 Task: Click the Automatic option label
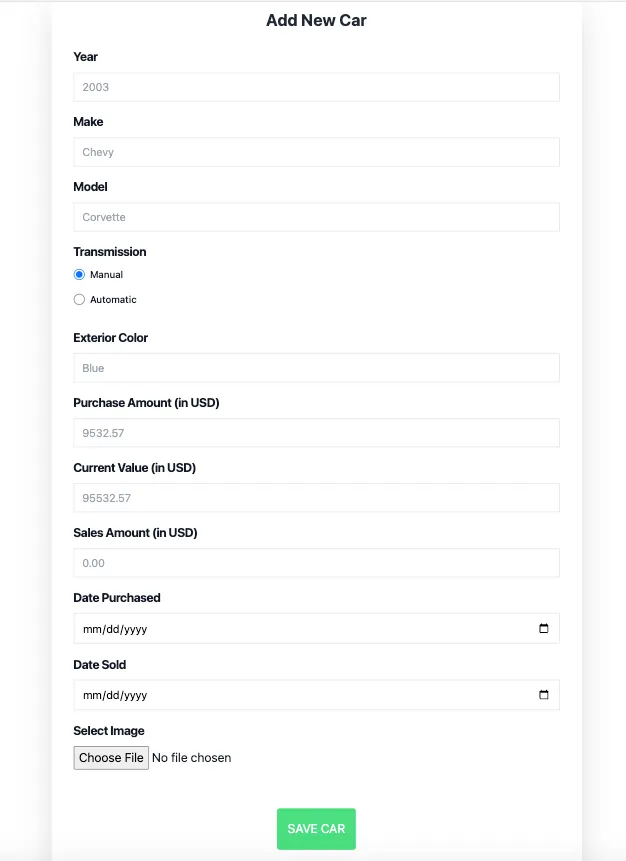pos(113,300)
